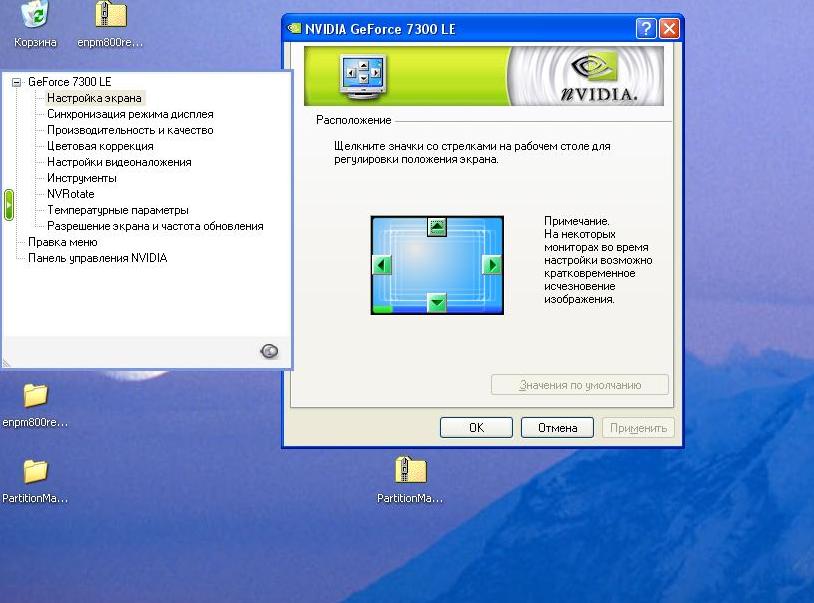Go to NVRotate settings
Image resolution: width=814 pixels, height=603 pixels.
coord(71,194)
